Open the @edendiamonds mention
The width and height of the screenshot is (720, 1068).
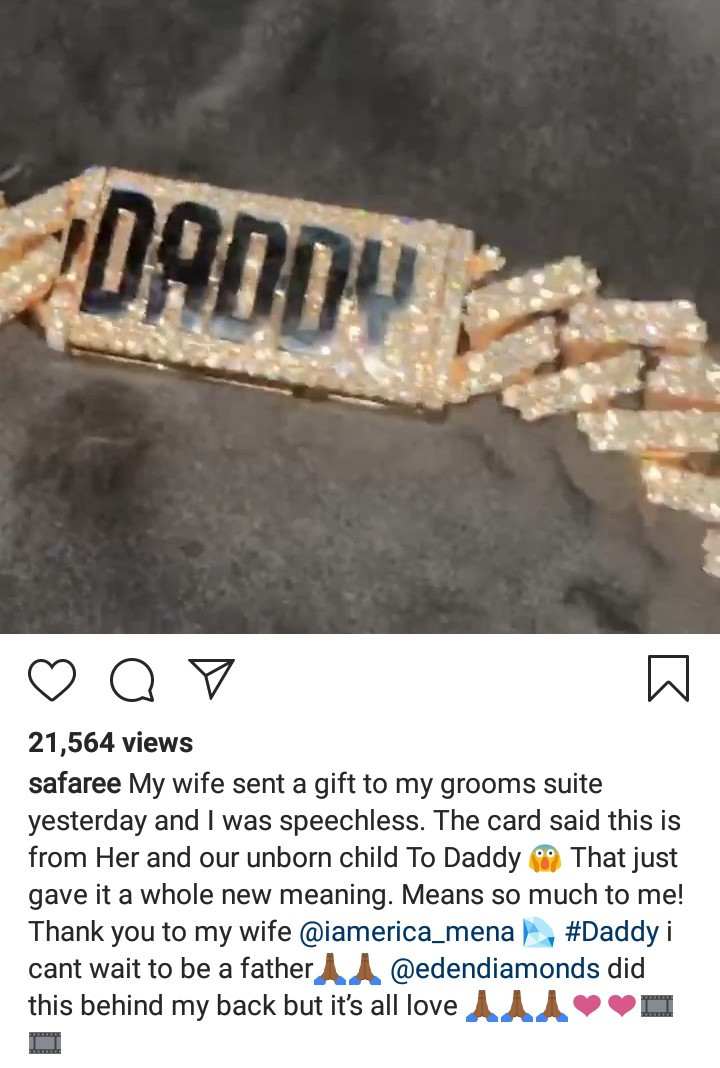[495, 969]
